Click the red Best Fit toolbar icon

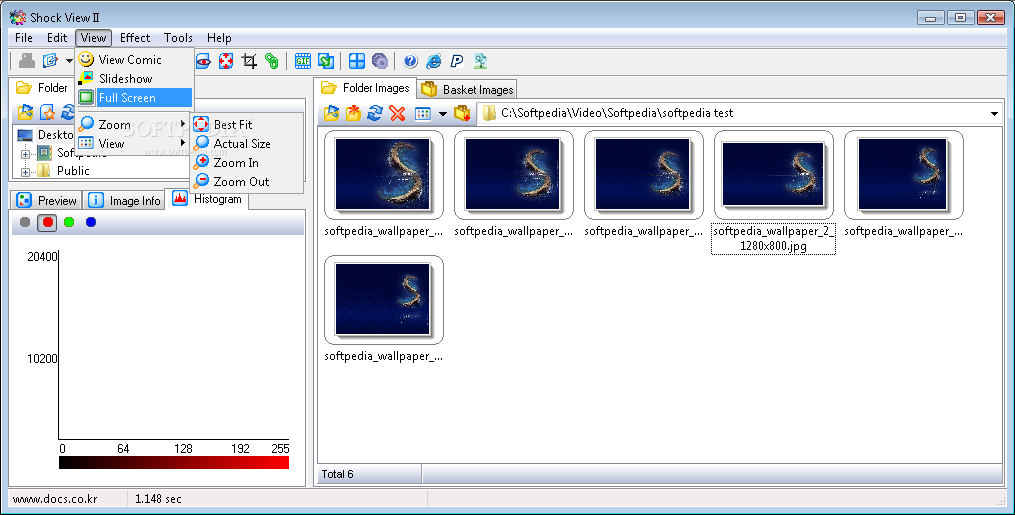pyautogui.click(x=225, y=61)
